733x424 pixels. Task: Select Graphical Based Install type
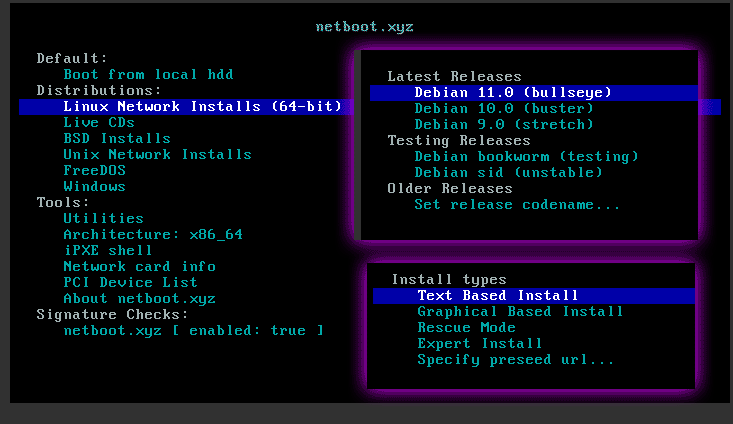point(520,312)
